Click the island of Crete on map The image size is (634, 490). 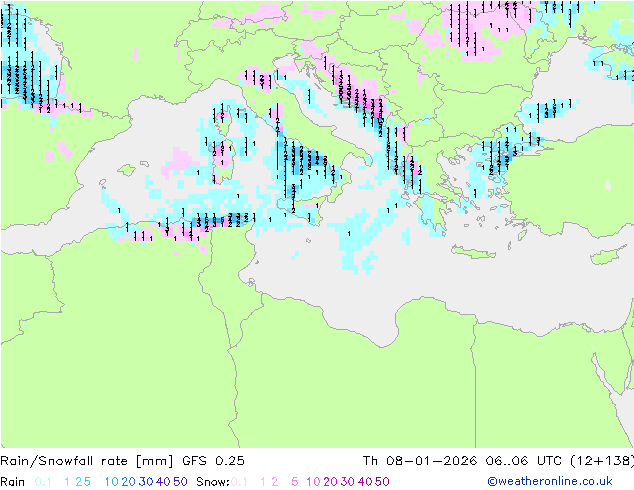click(x=473, y=253)
